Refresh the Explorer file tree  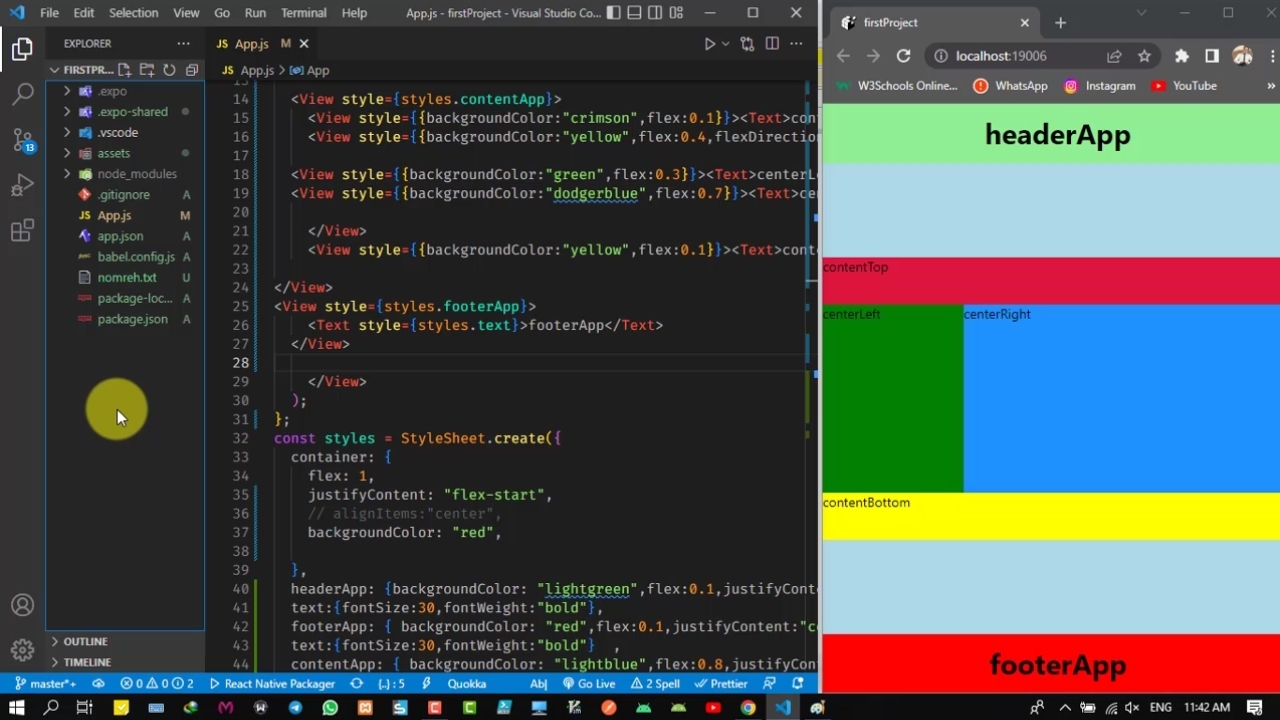[x=169, y=70]
